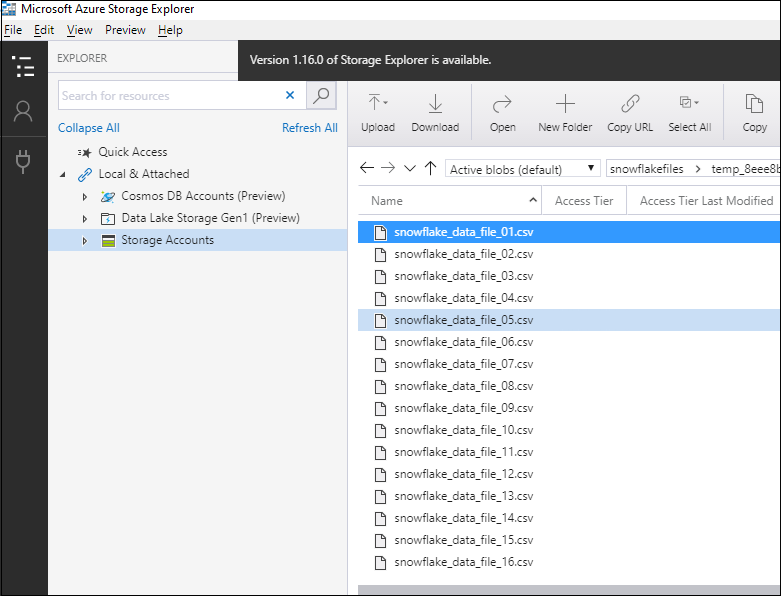
Task: Select snowflake_data_file_06.csv
Action: [569, 342]
